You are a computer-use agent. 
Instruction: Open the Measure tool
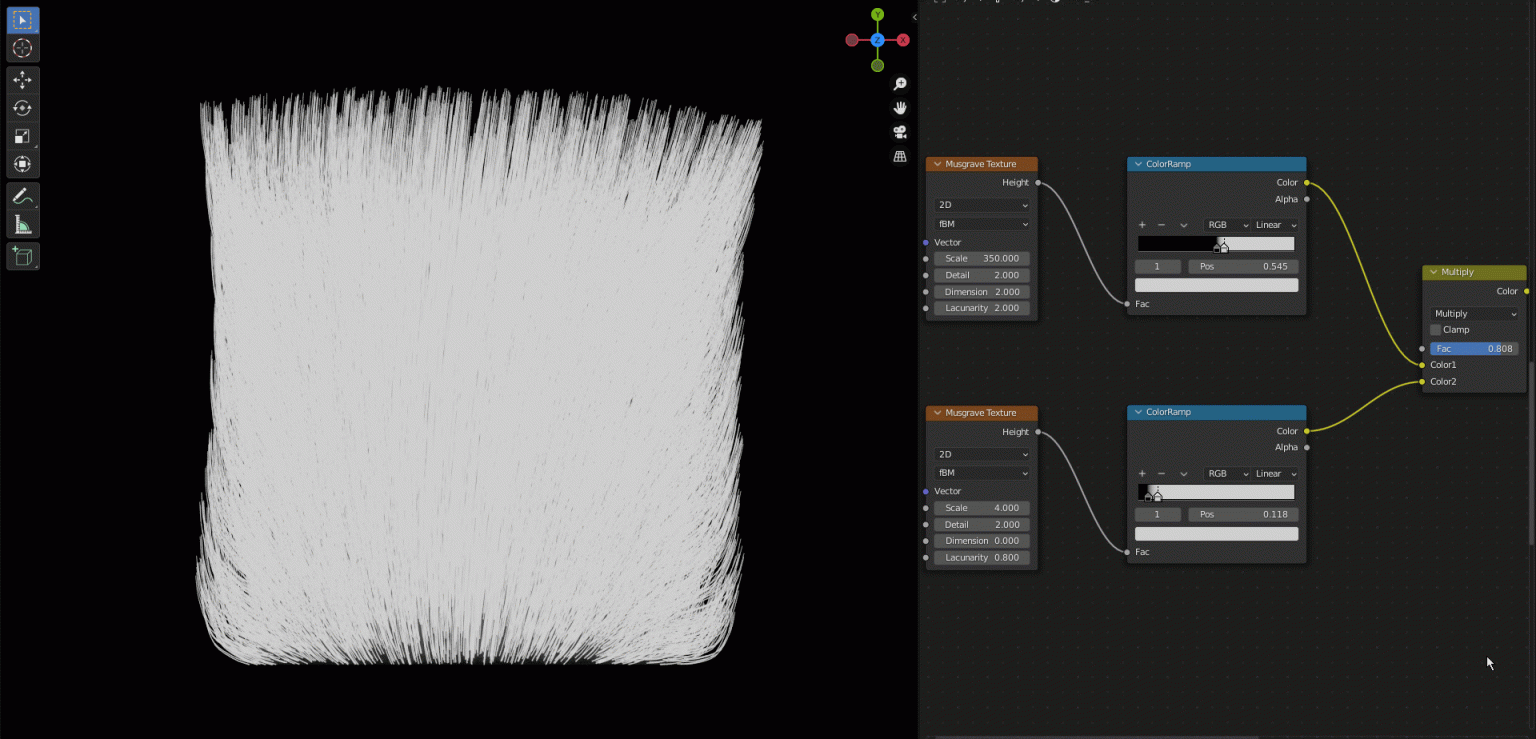coord(22,223)
